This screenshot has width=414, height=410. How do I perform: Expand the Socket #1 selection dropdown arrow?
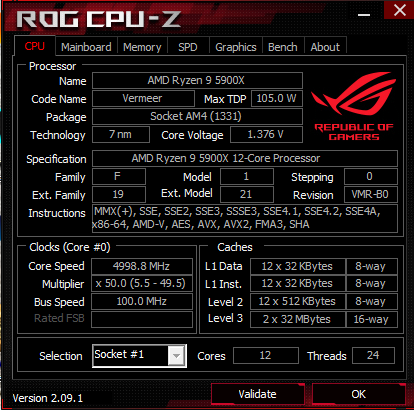[176, 356]
